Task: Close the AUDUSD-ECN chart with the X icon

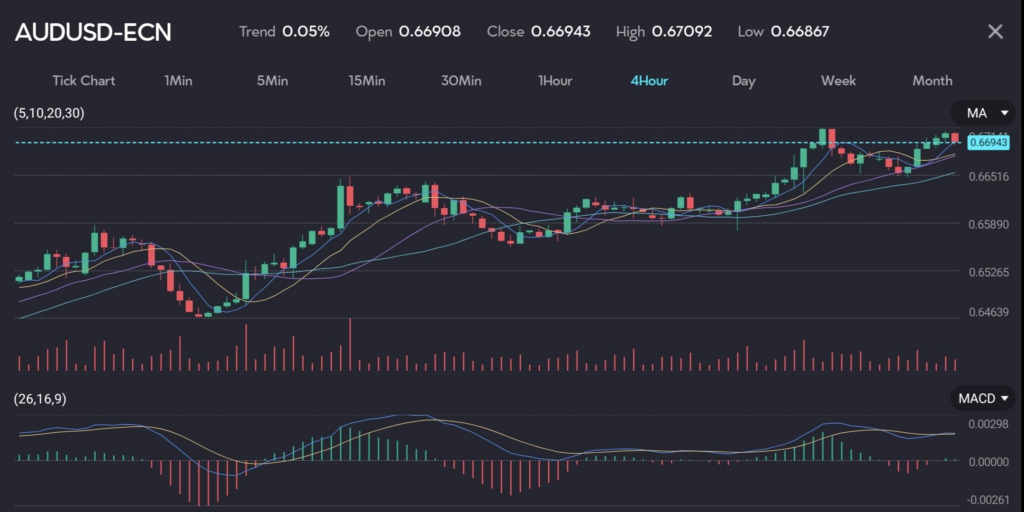Action: point(994,32)
